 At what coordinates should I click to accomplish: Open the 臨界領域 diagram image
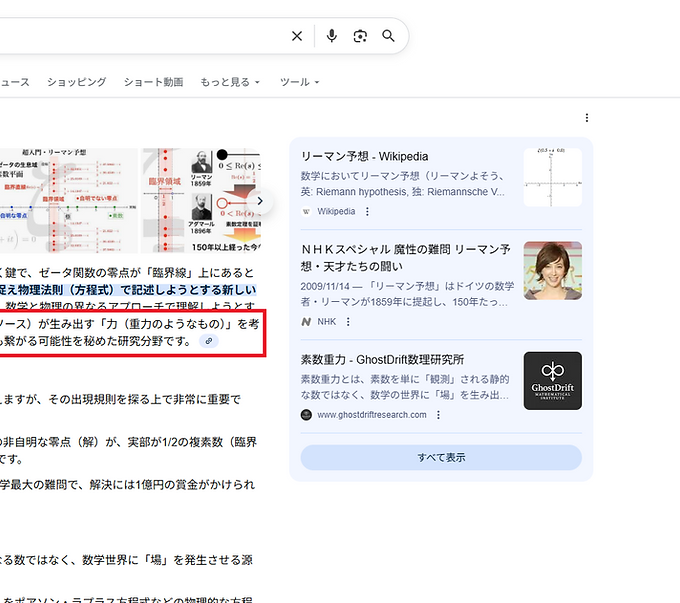click(201, 200)
